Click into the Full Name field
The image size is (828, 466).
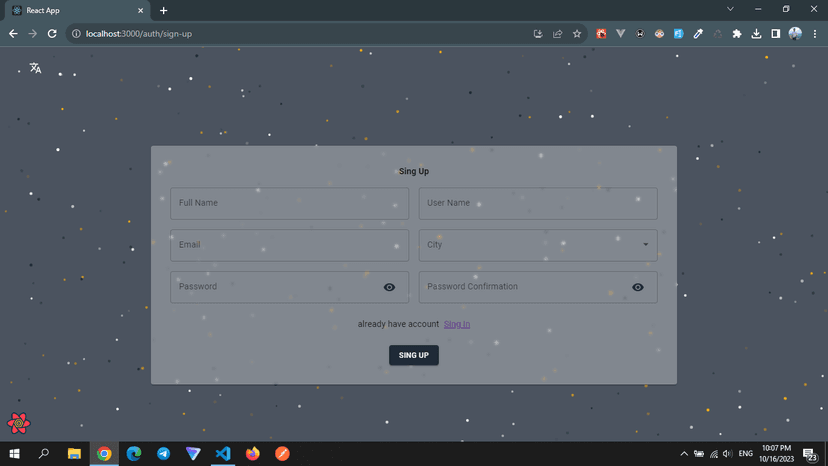[289, 204]
